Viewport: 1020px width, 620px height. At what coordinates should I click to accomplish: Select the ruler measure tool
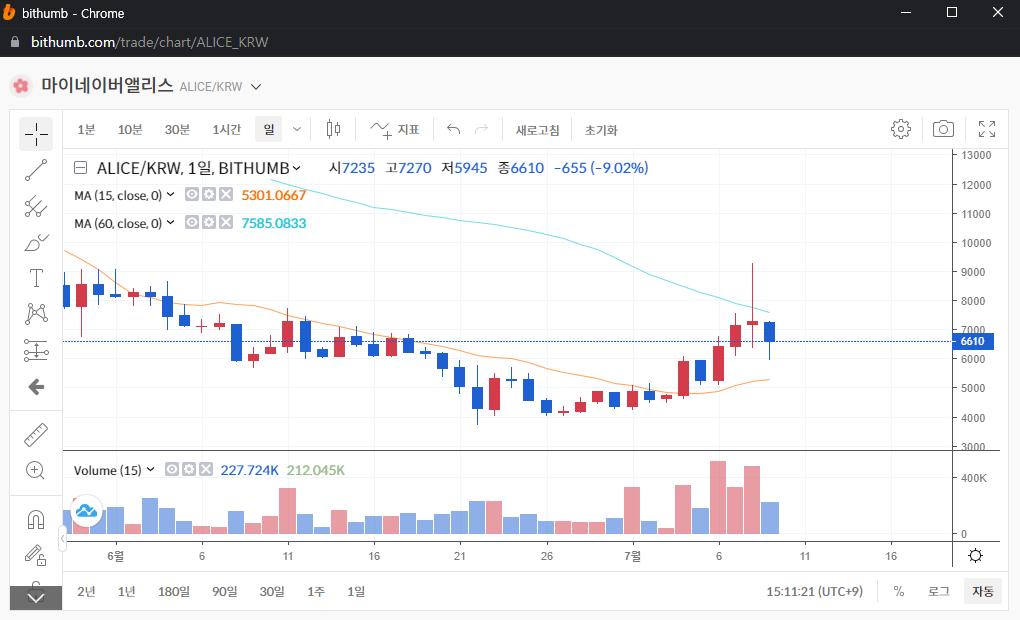(36, 435)
